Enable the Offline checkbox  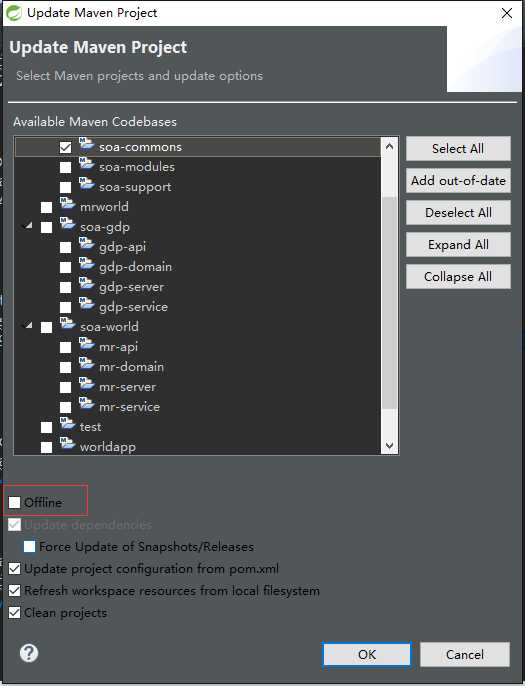pyautogui.click(x=14, y=502)
